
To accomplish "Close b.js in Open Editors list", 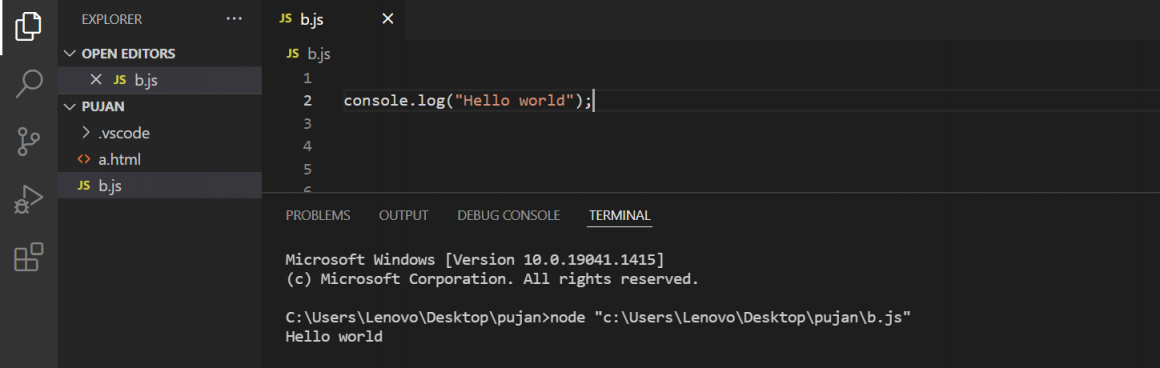I will [x=95, y=80].
